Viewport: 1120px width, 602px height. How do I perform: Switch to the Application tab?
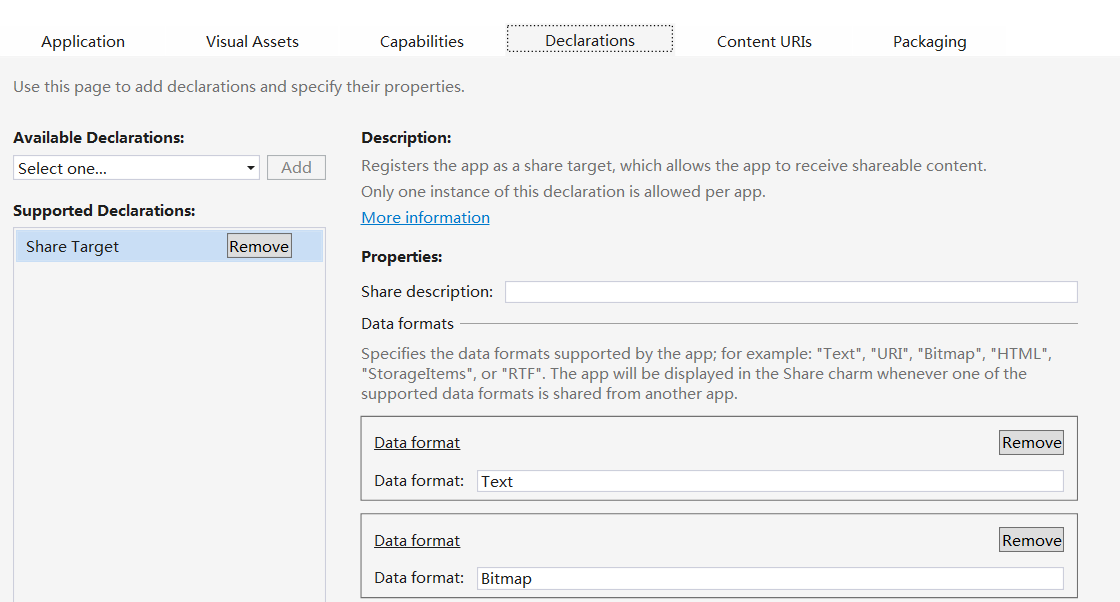83,41
